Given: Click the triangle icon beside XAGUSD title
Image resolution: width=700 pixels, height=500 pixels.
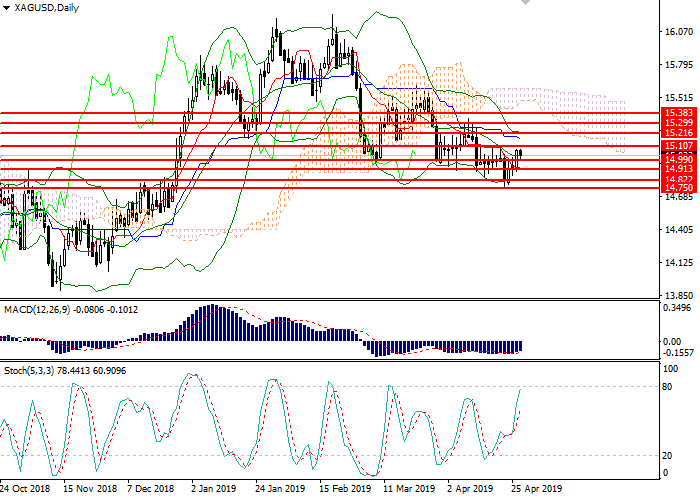Looking at the screenshot, I should 6,8.
